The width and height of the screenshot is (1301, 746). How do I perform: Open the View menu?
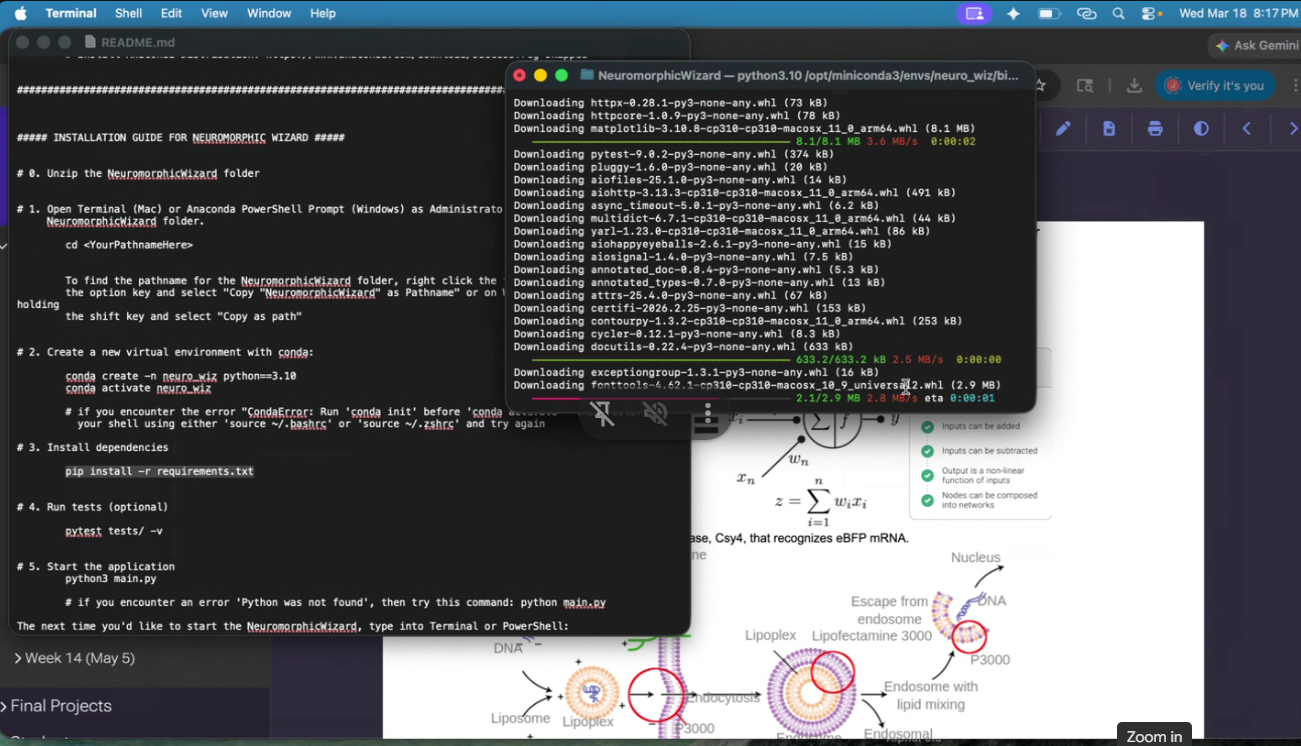(215, 13)
